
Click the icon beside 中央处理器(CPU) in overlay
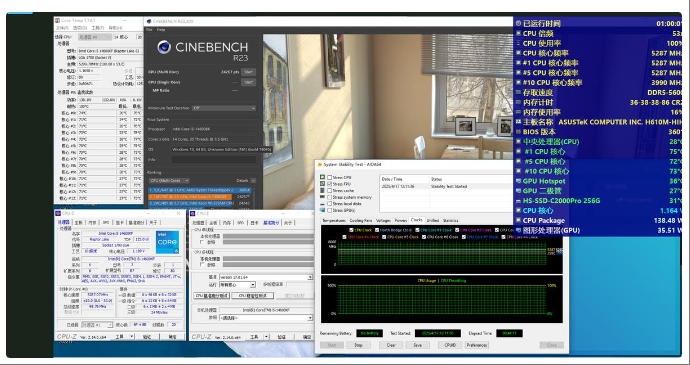[x=518, y=142]
